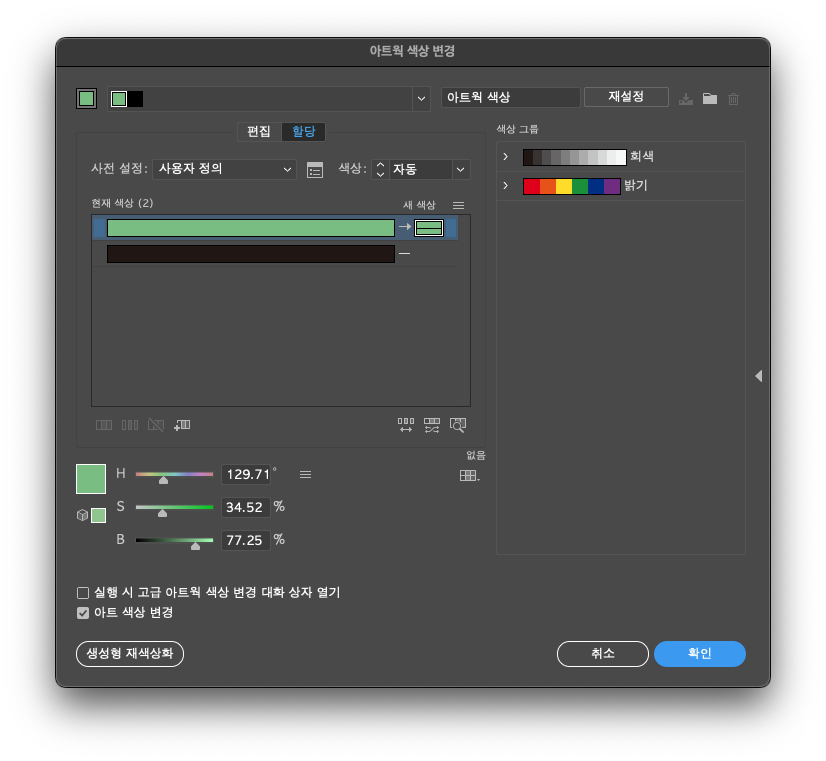Click the magnifier icon to find colors in artwork
Screen dimensions: 826x761
(457, 424)
